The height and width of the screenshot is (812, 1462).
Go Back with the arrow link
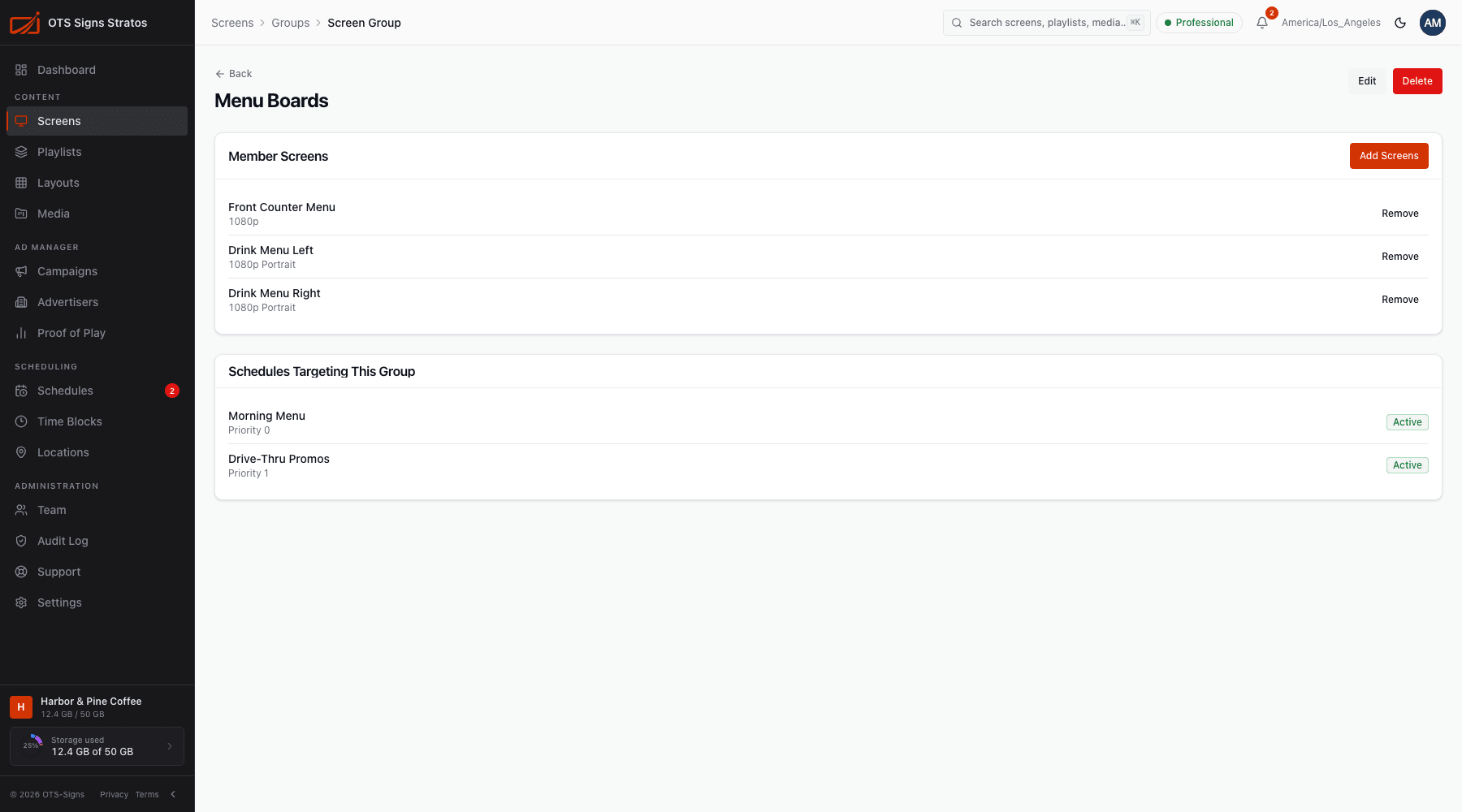point(234,74)
